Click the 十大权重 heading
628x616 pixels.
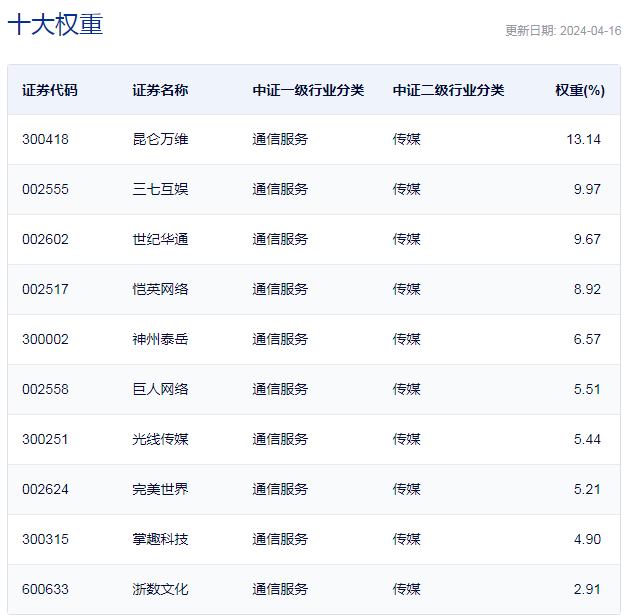pyautogui.click(x=55, y=24)
